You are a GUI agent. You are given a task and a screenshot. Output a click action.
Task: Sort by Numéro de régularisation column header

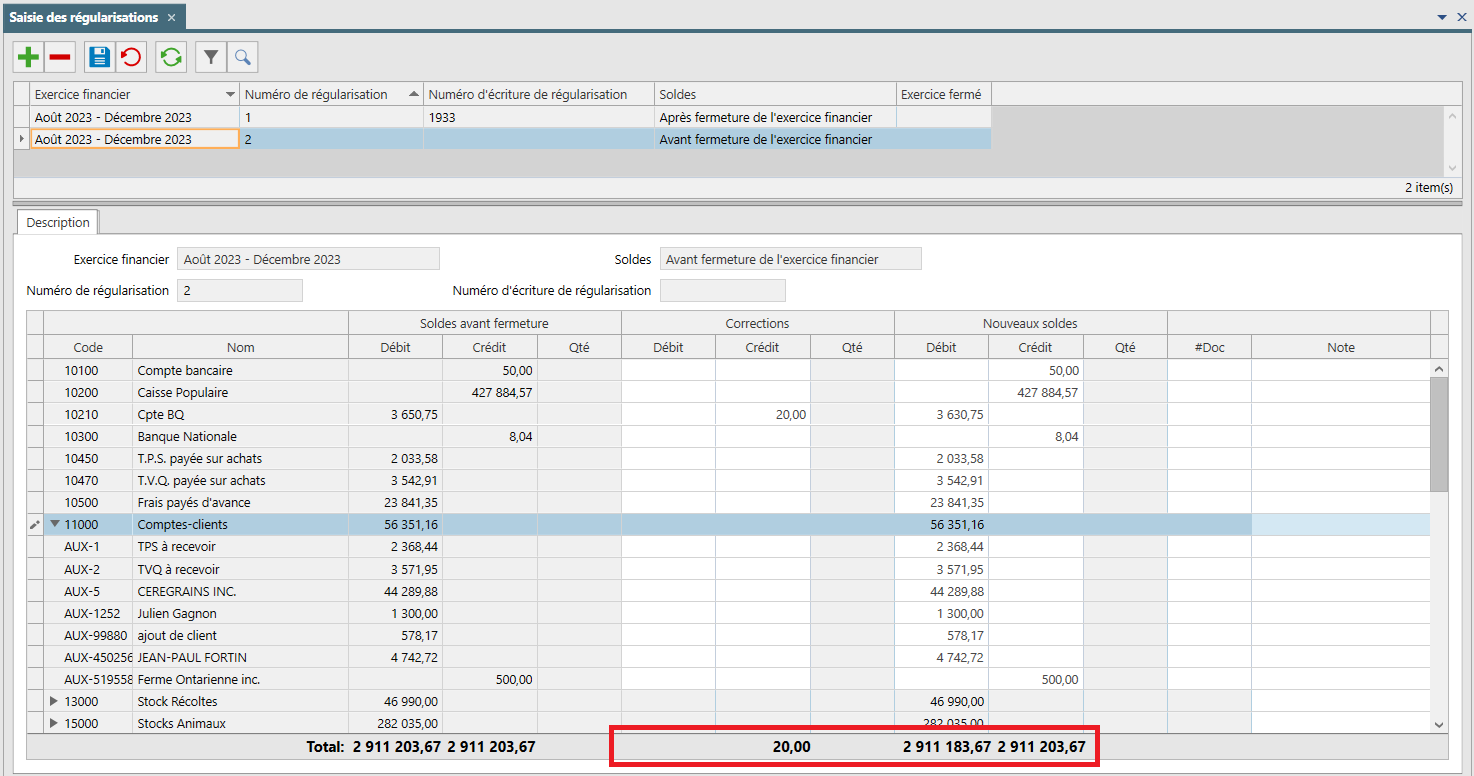[x=332, y=94]
